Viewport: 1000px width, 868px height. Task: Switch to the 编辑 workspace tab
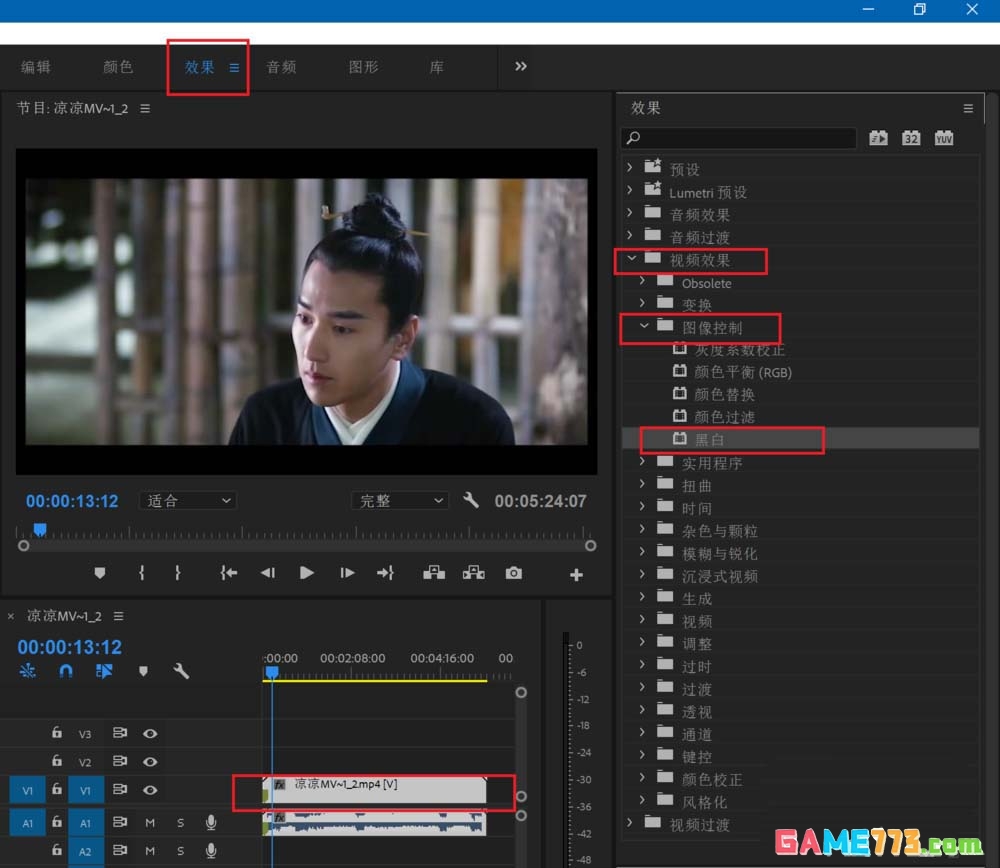36,67
